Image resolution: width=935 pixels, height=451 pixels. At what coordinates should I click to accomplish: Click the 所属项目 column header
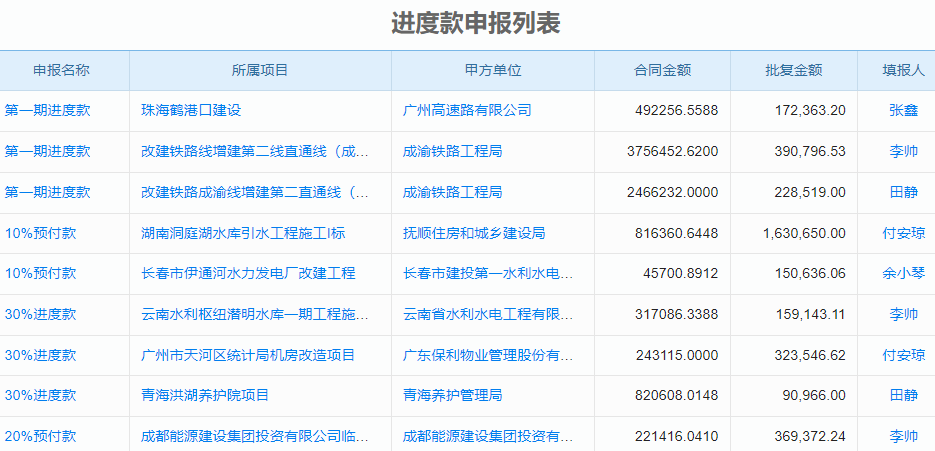(260, 70)
